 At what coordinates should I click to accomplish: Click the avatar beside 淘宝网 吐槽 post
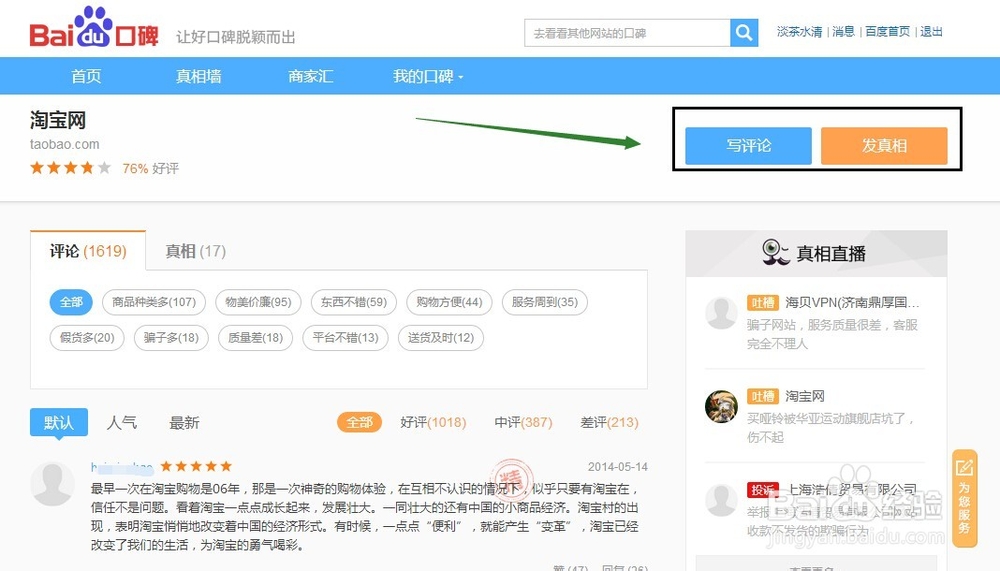(x=721, y=406)
